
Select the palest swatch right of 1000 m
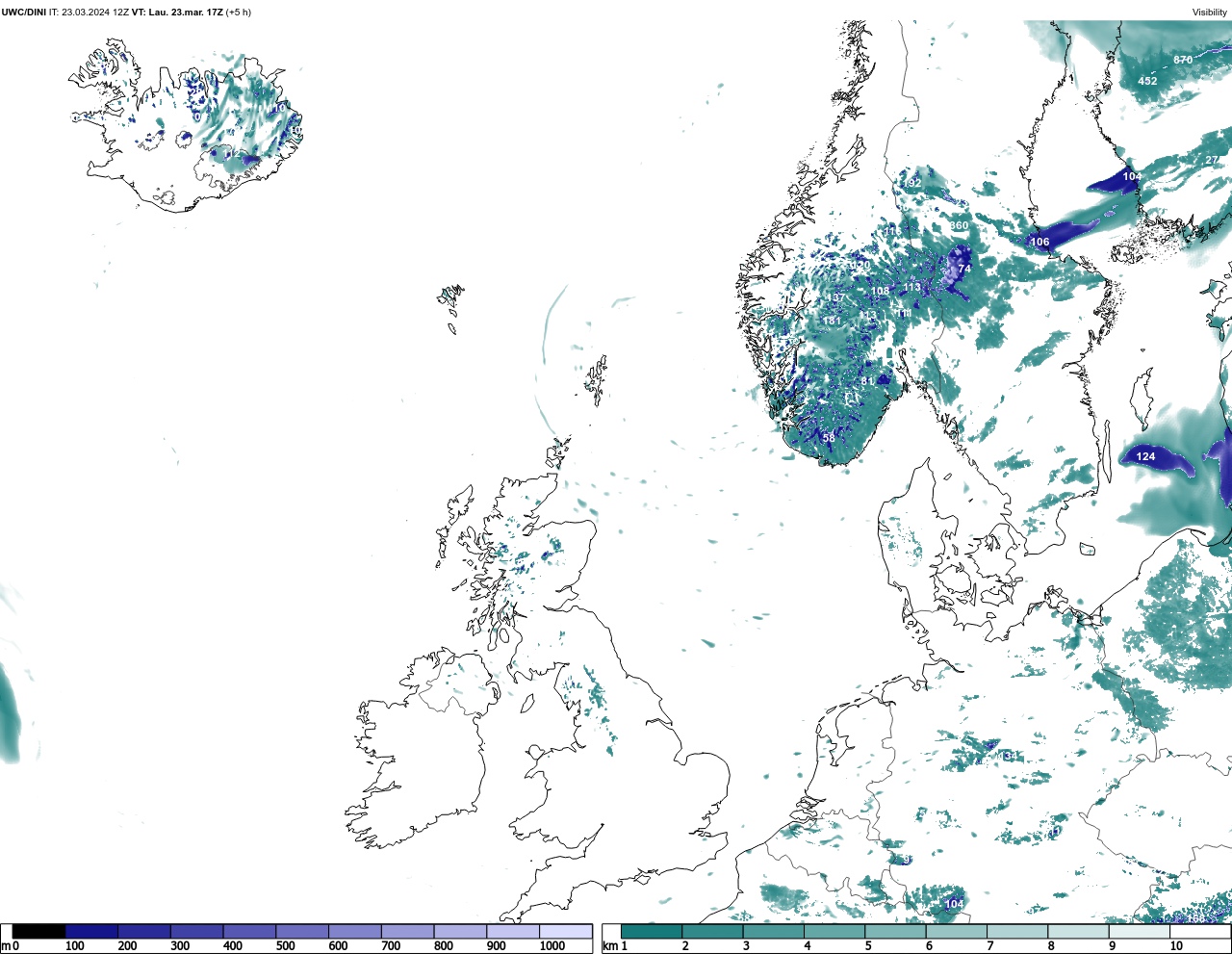click(x=565, y=931)
